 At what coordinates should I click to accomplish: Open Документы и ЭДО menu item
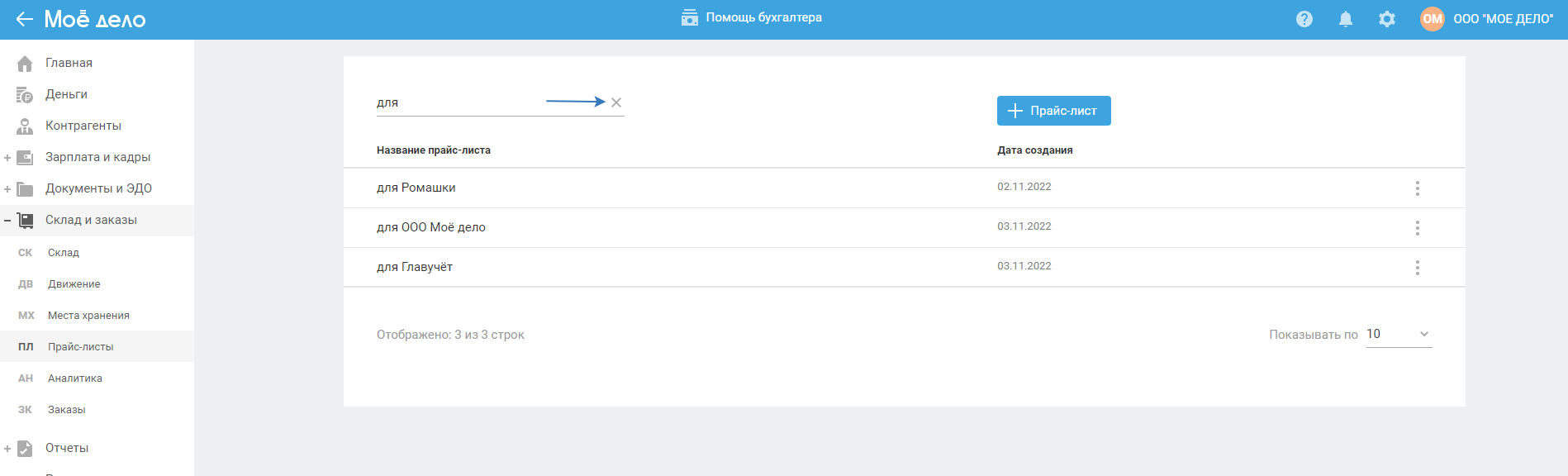click(98, 188)
